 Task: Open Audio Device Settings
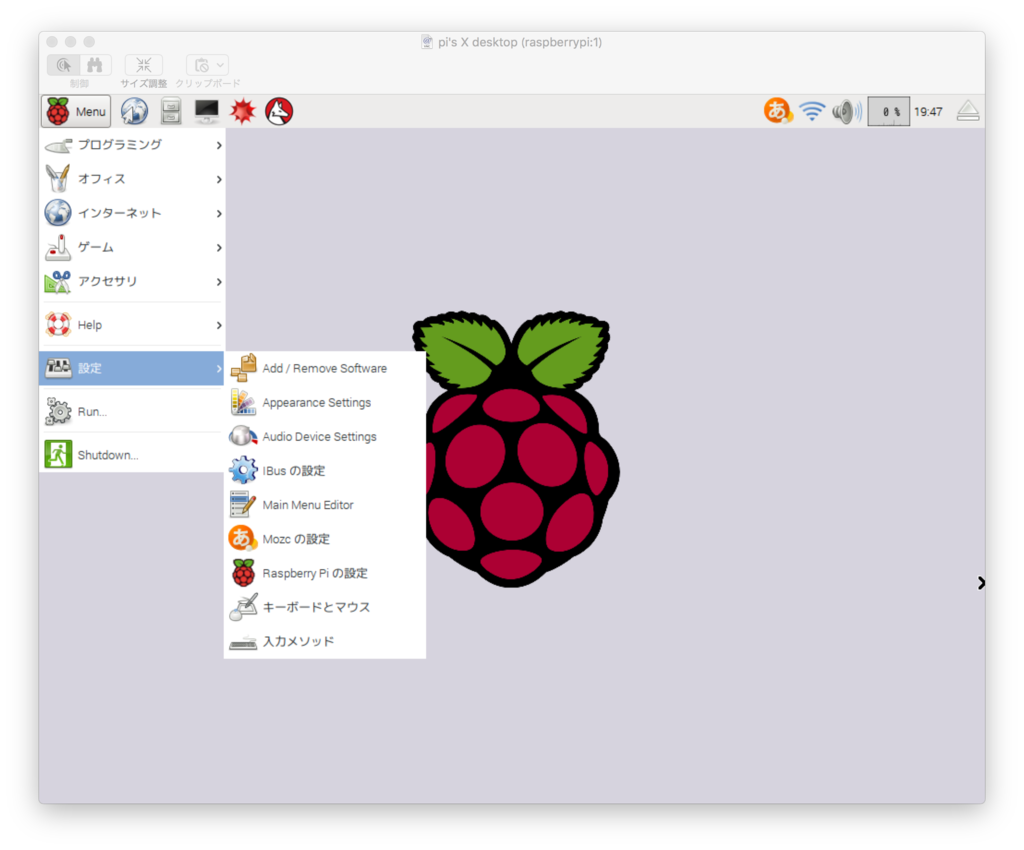click(x=325, y=436)
